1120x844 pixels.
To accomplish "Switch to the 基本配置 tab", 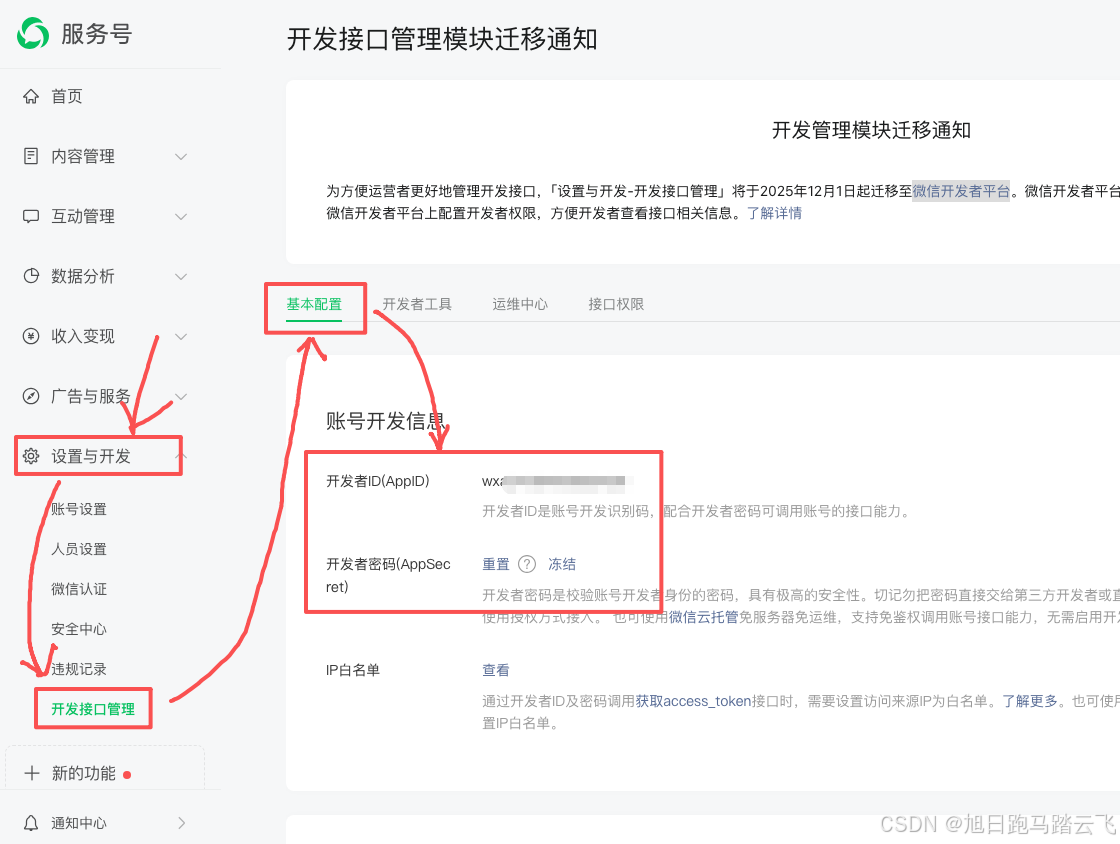I will (314, 304).
